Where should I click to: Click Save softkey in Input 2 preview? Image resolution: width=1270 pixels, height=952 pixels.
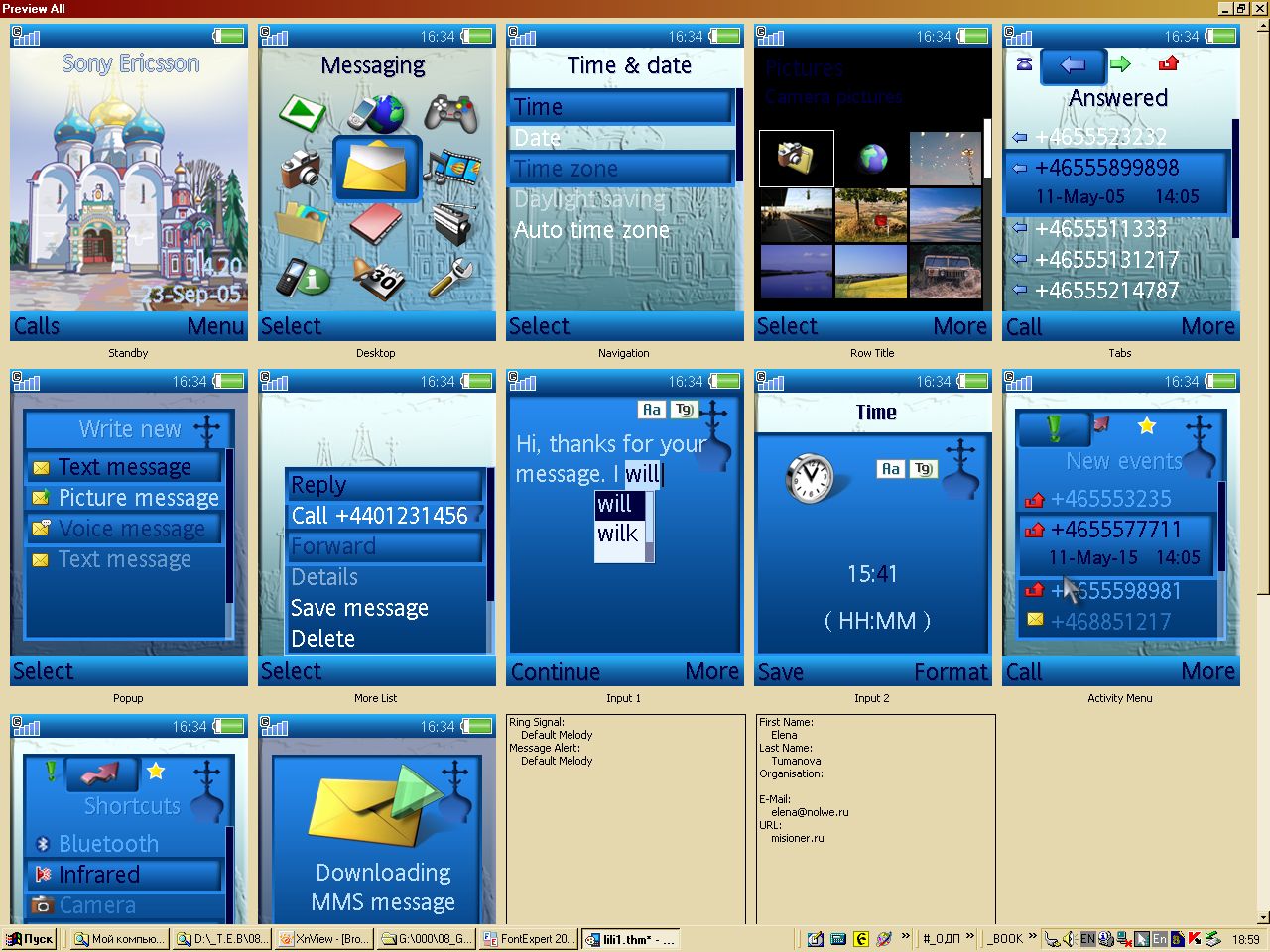[x=781, y=671]
